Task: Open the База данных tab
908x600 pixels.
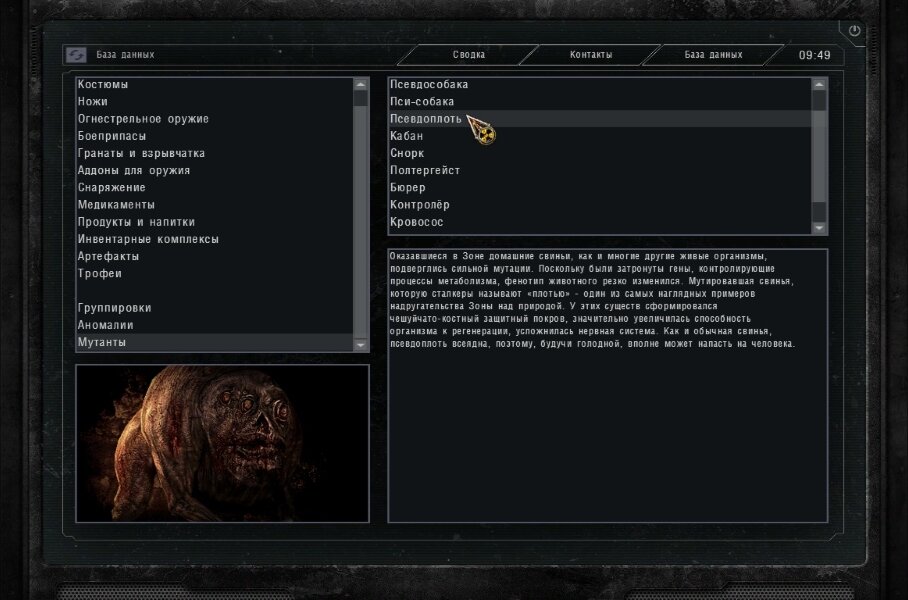Action: pos(713,54)
